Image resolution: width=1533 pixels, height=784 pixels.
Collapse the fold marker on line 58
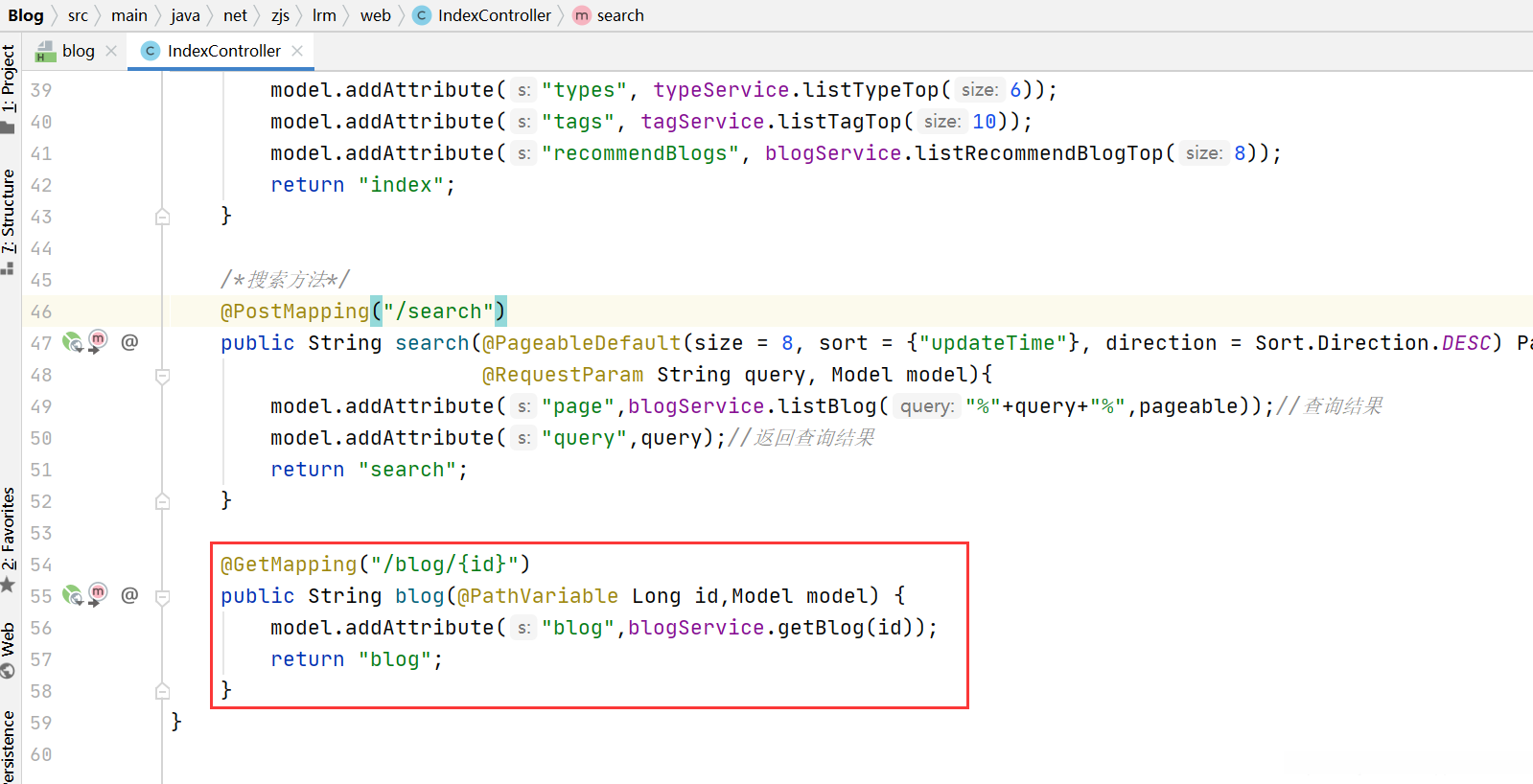[162, 691]
